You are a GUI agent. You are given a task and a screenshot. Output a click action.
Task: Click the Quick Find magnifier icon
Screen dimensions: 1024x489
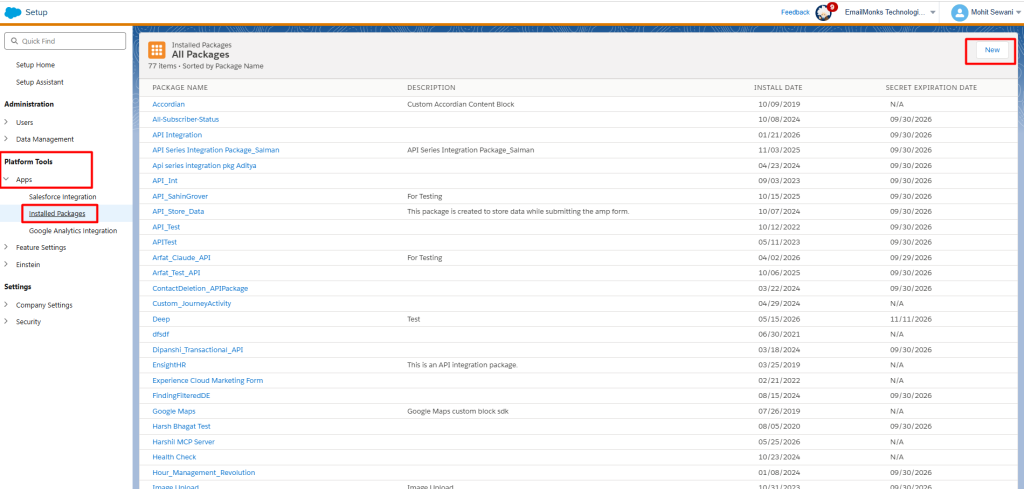[x=14, y=41]
